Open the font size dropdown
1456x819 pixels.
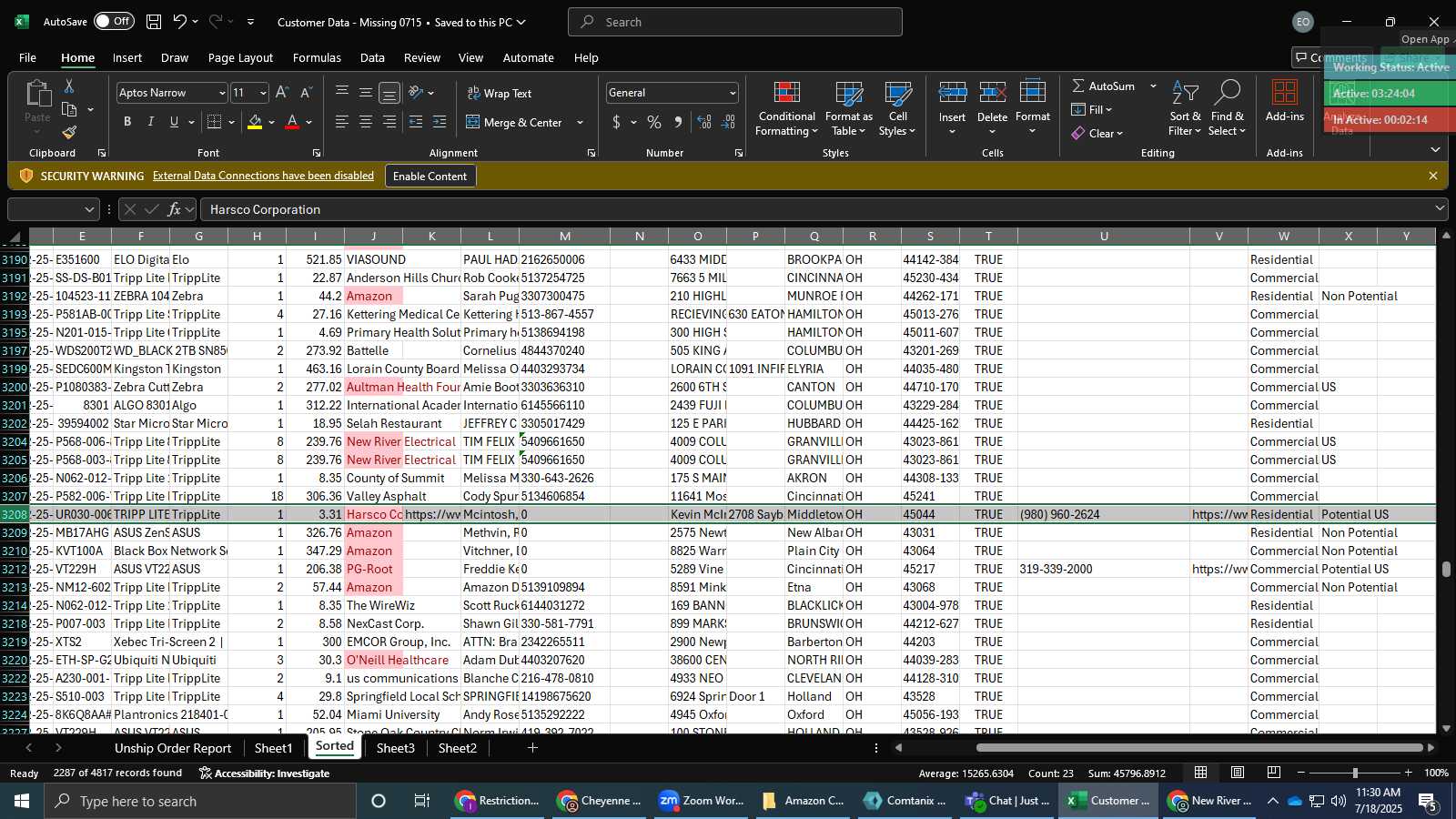263,93
